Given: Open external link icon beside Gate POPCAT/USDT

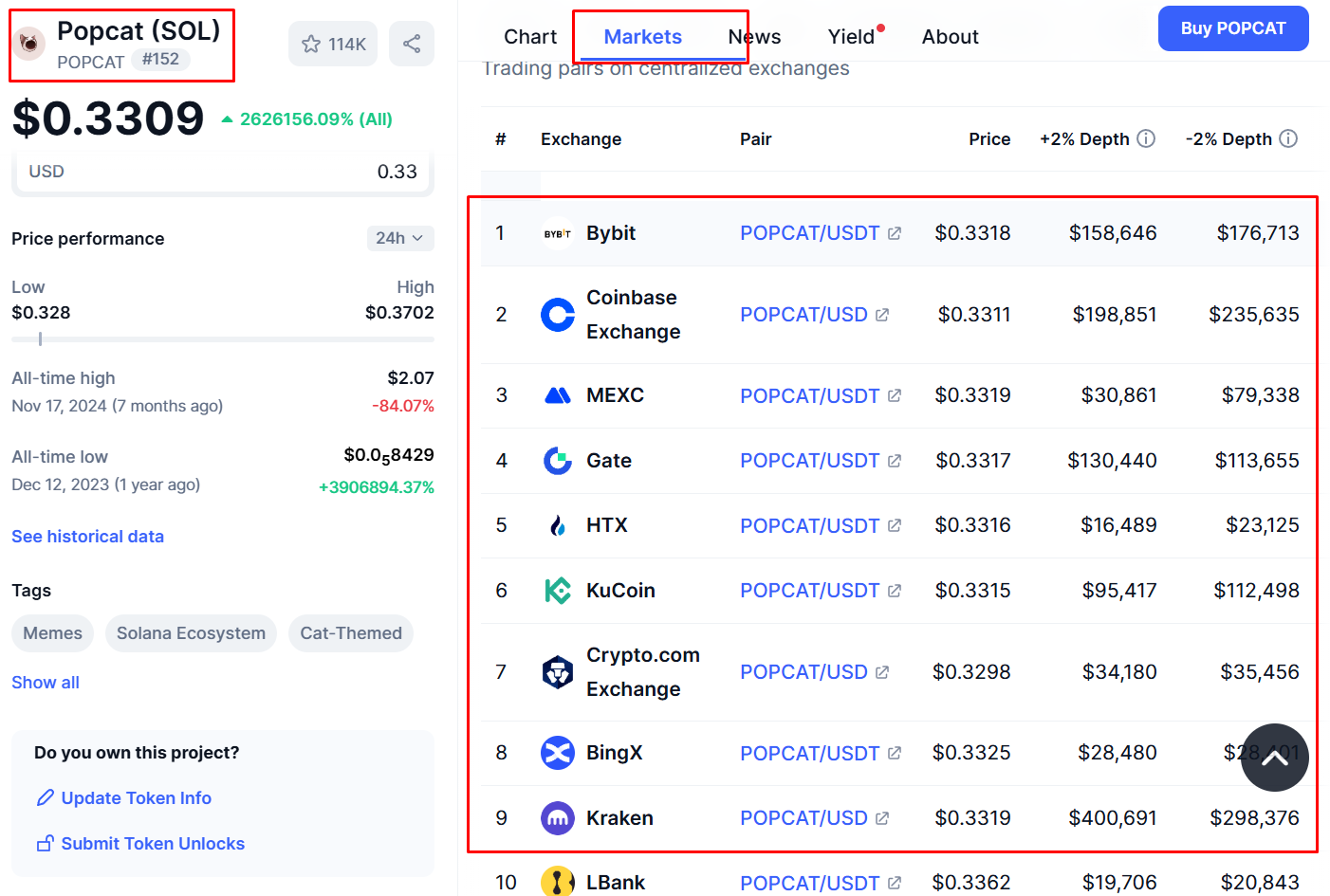Looking at the screenshot, I should coord(895,461).
